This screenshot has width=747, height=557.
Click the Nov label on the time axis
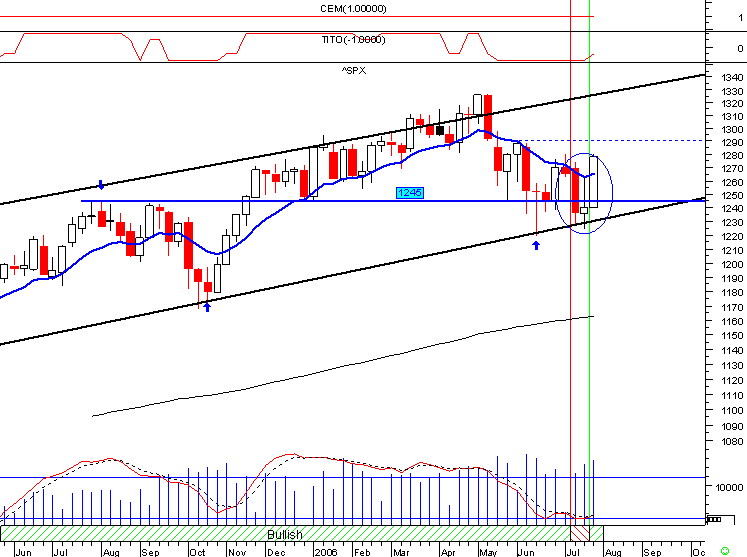(x=237, y=552)
